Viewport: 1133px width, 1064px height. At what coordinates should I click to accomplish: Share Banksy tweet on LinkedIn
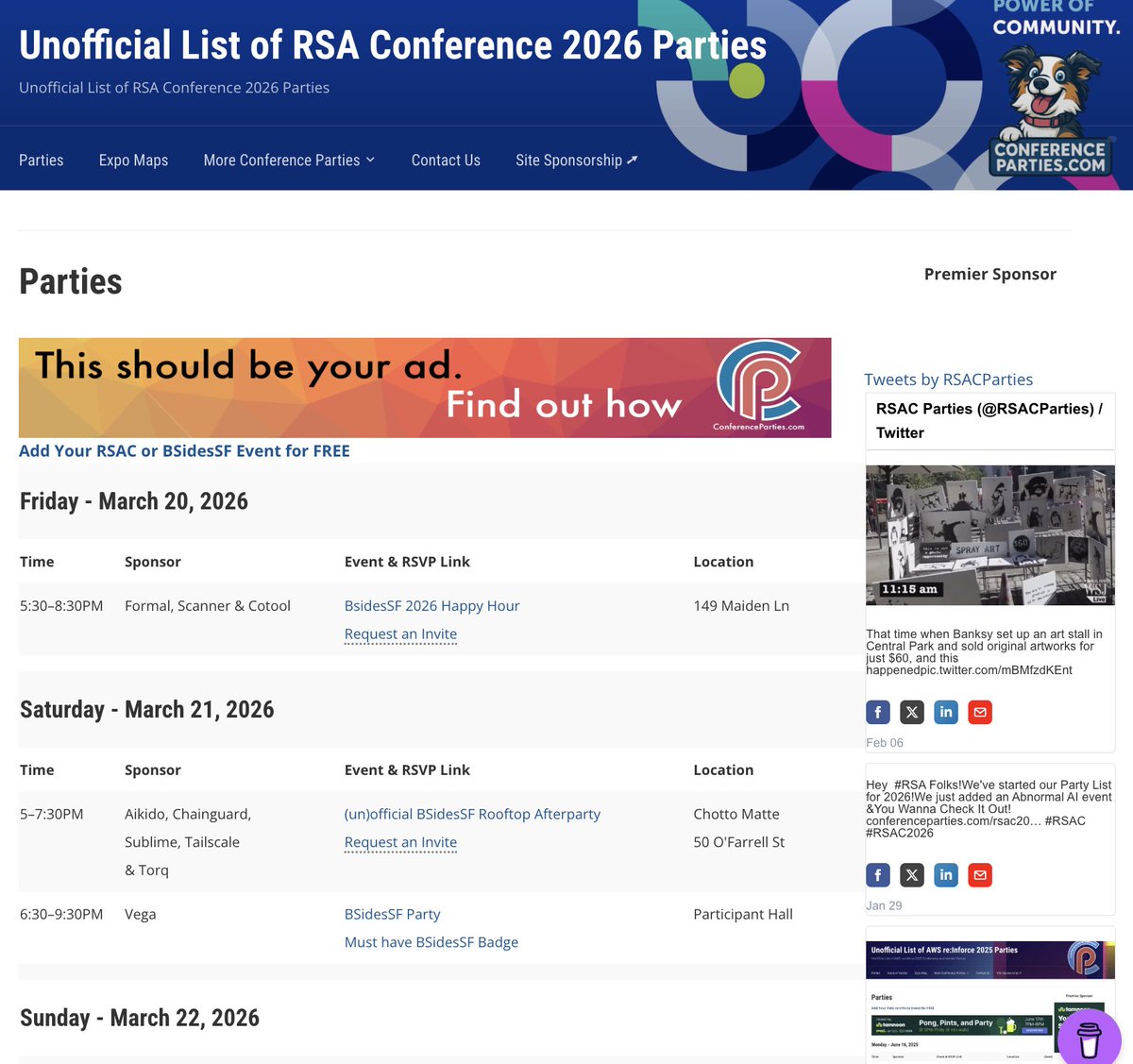pos(946,713)
